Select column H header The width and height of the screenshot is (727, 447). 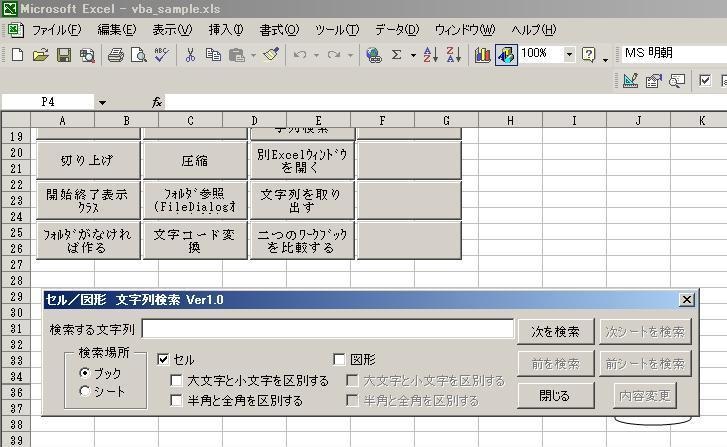pos(510,121)
